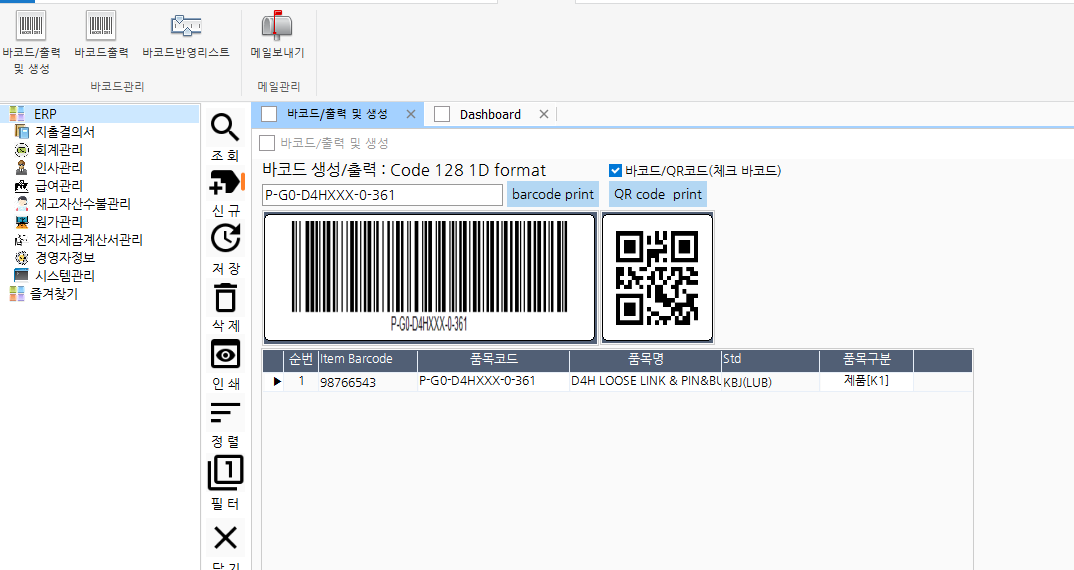Screen dimensions: 1074x570
Task: Click the 조회 magnifier search icon
Action: coord(225,127)
